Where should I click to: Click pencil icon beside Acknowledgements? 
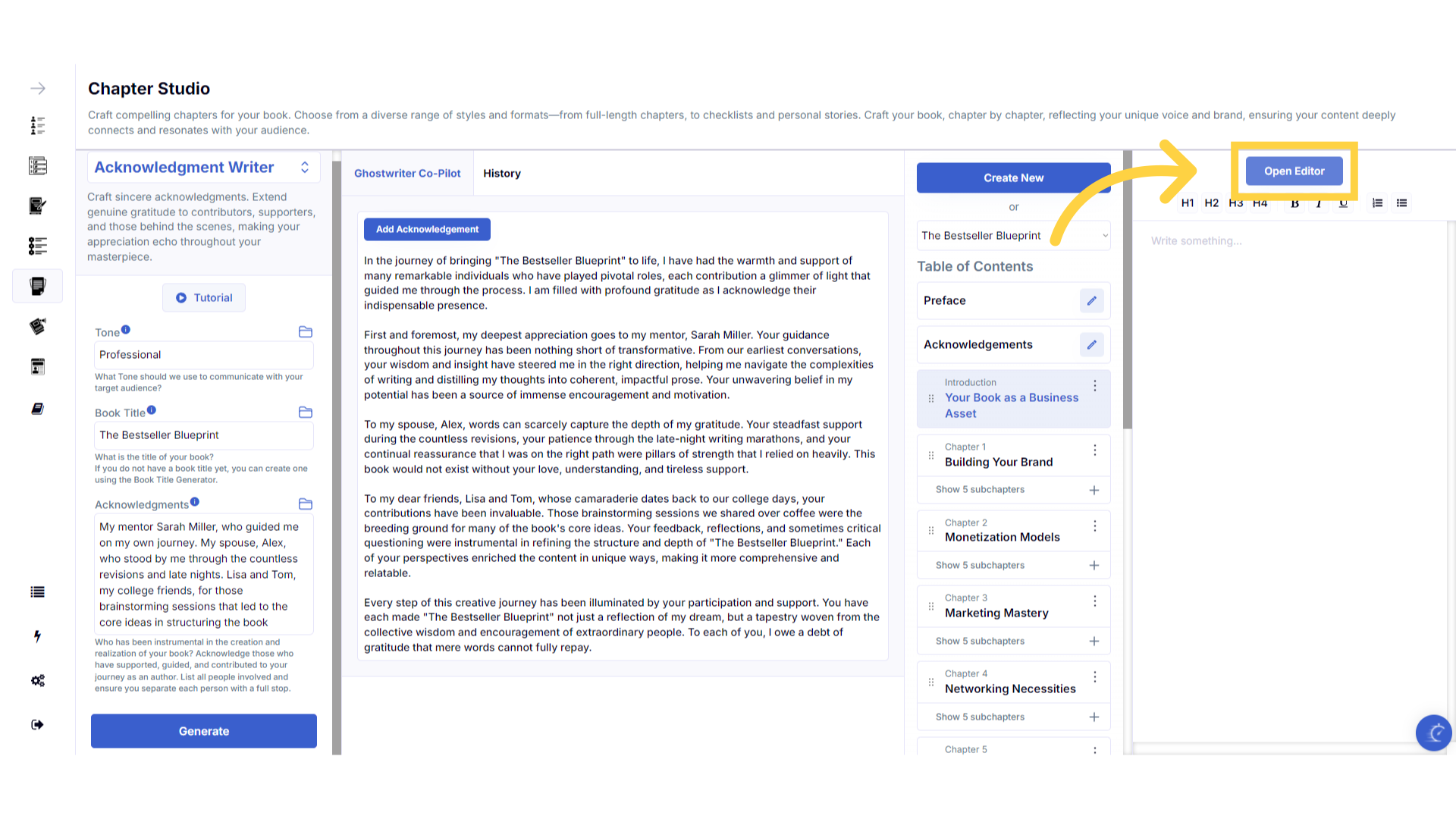(x=1091, y=345)
